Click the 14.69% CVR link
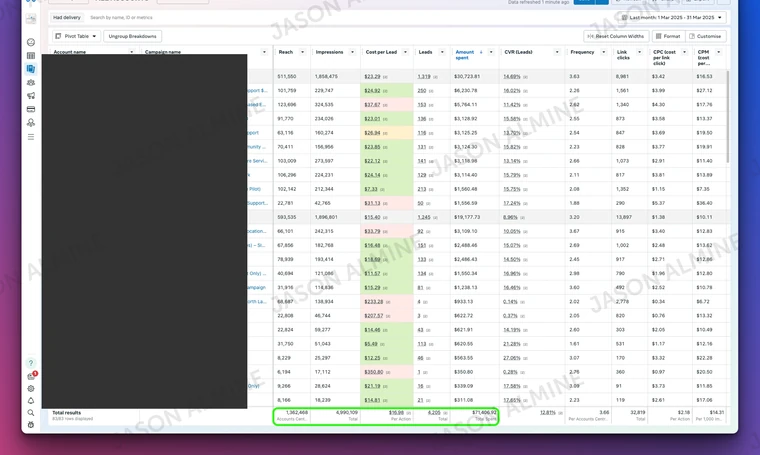This screenshot has width=760, height=455. (x=512, y=77)
